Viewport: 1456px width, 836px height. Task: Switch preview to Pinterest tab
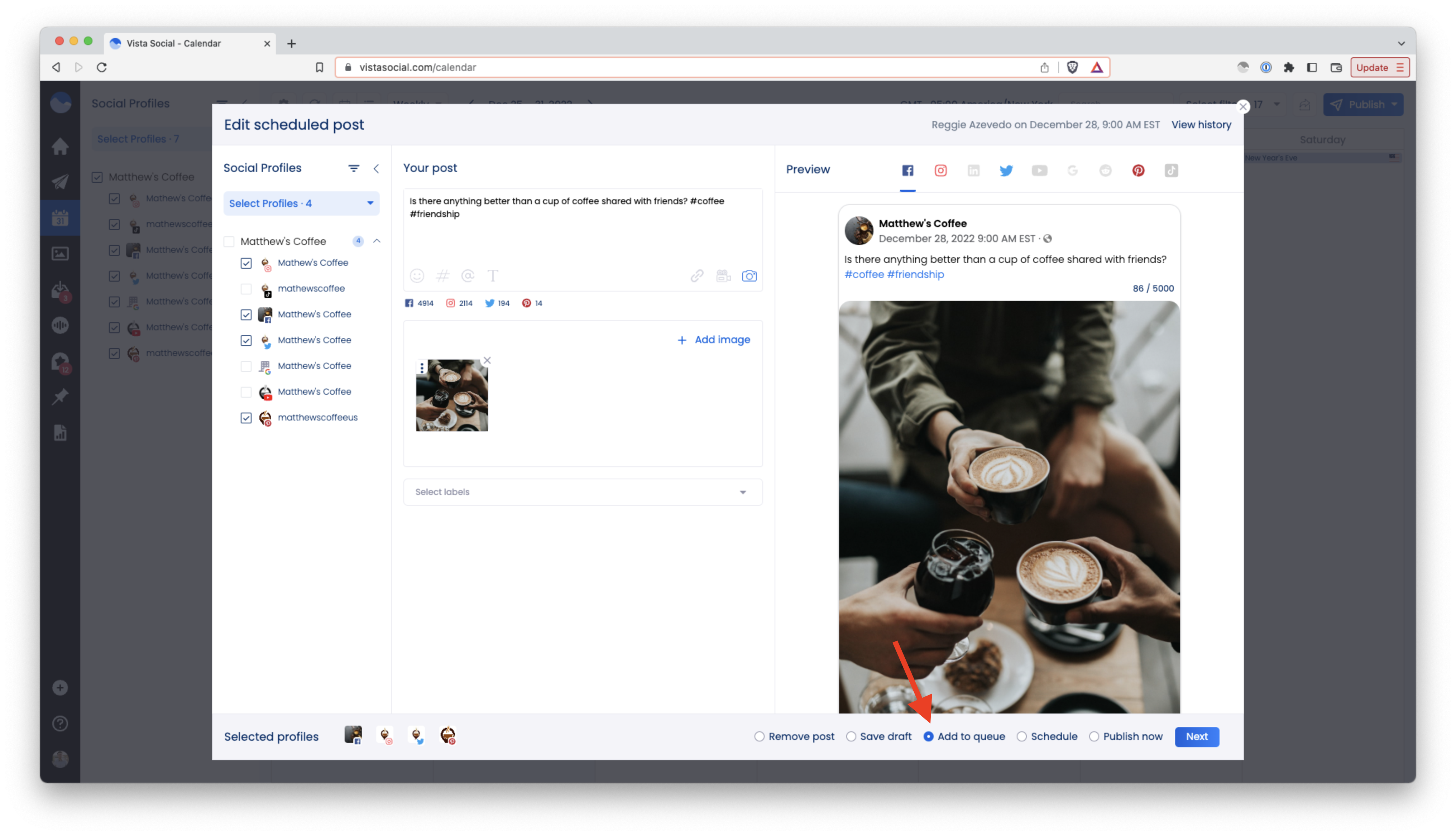pos(1139,170)
